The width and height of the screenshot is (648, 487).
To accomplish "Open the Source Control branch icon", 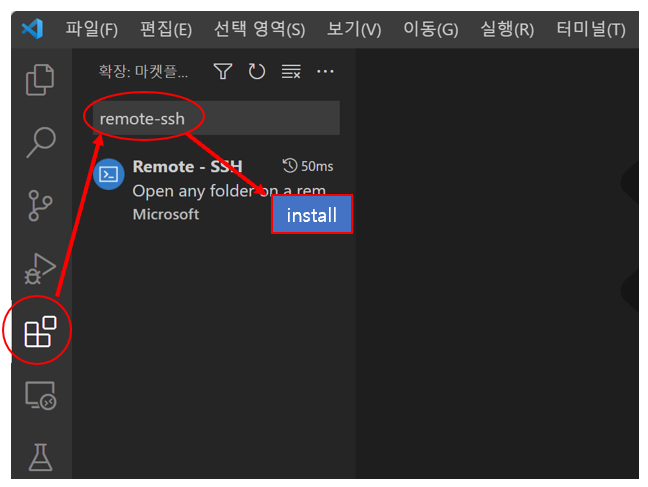I will click(40, 205).
